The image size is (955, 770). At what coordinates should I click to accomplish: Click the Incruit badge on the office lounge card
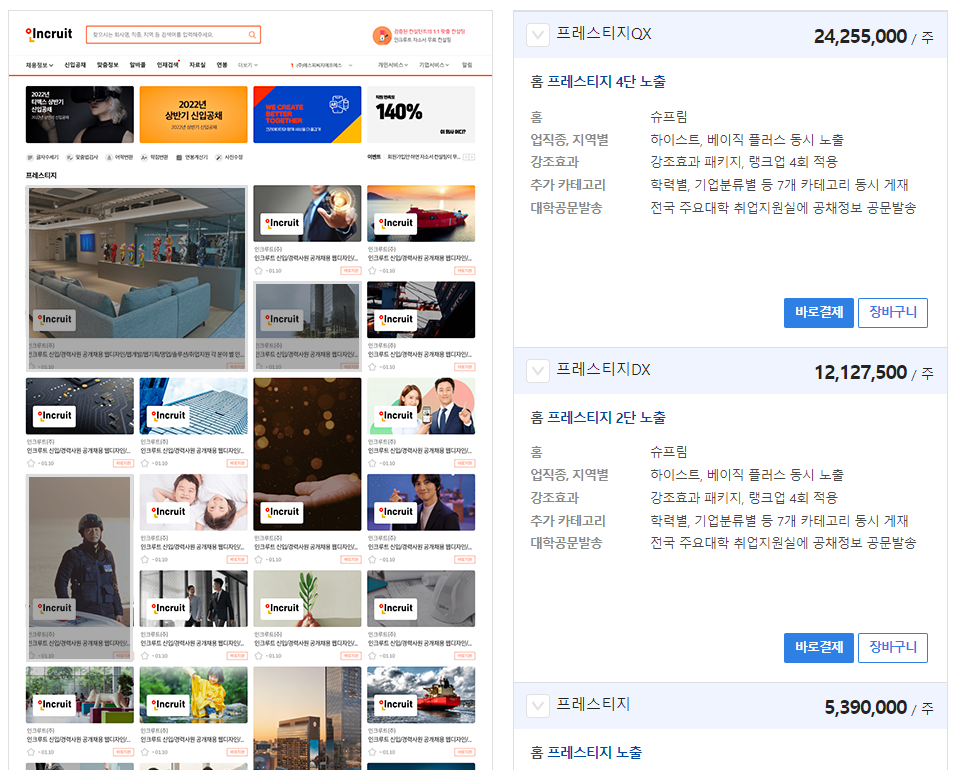coord(55,319)
